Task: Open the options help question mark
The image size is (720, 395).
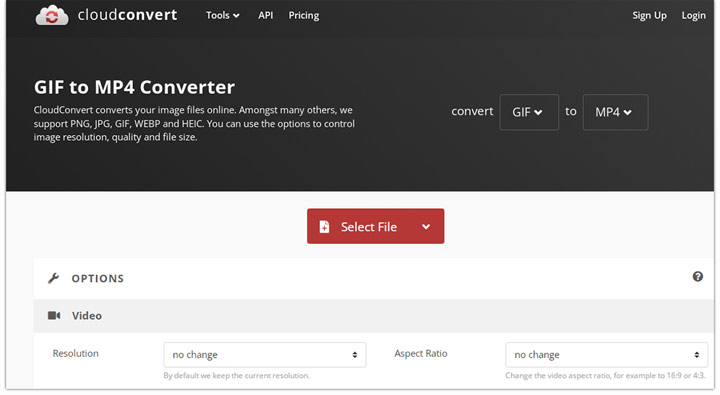Action: [x=698, y=276]
